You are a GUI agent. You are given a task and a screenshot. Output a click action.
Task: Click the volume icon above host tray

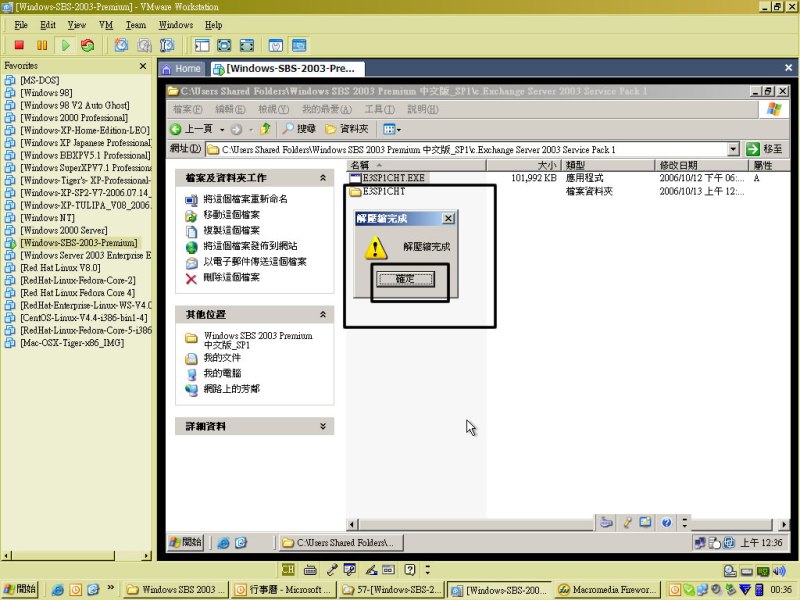click(779, 570)
